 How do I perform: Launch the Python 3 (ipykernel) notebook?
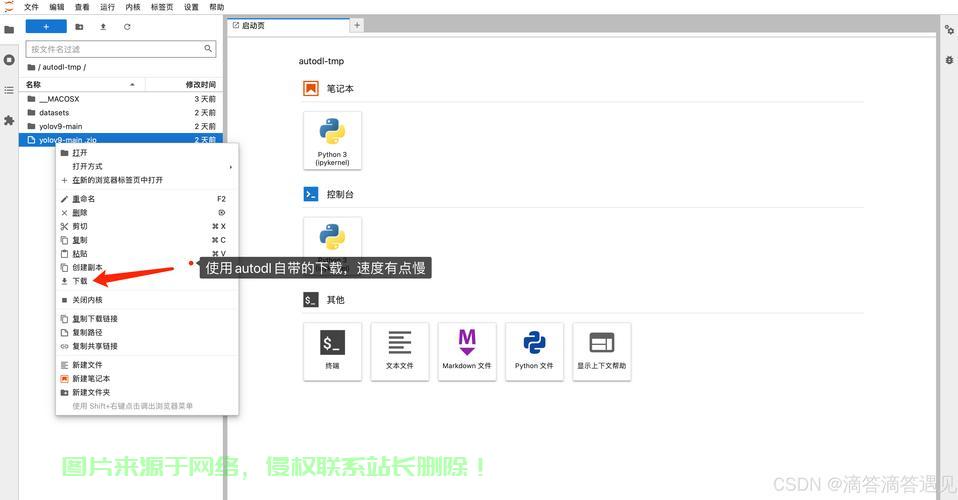(x=332, y=140)
